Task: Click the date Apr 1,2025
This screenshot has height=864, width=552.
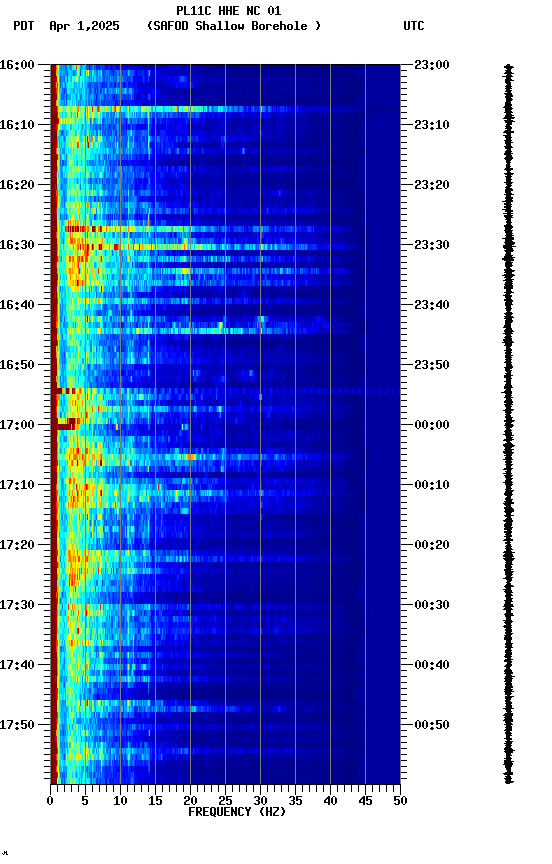Action: tap(84, 26)
